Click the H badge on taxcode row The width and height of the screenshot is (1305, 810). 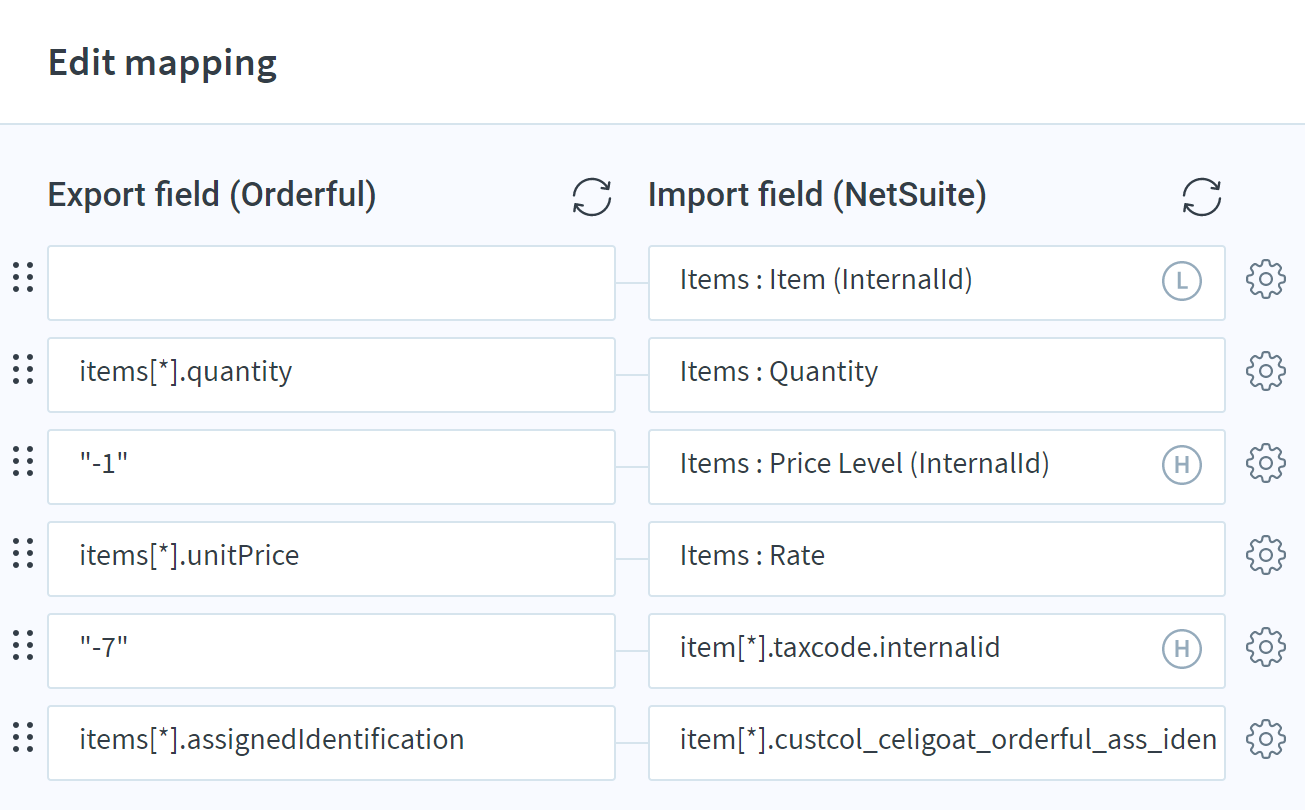(x=1181, y=650)
